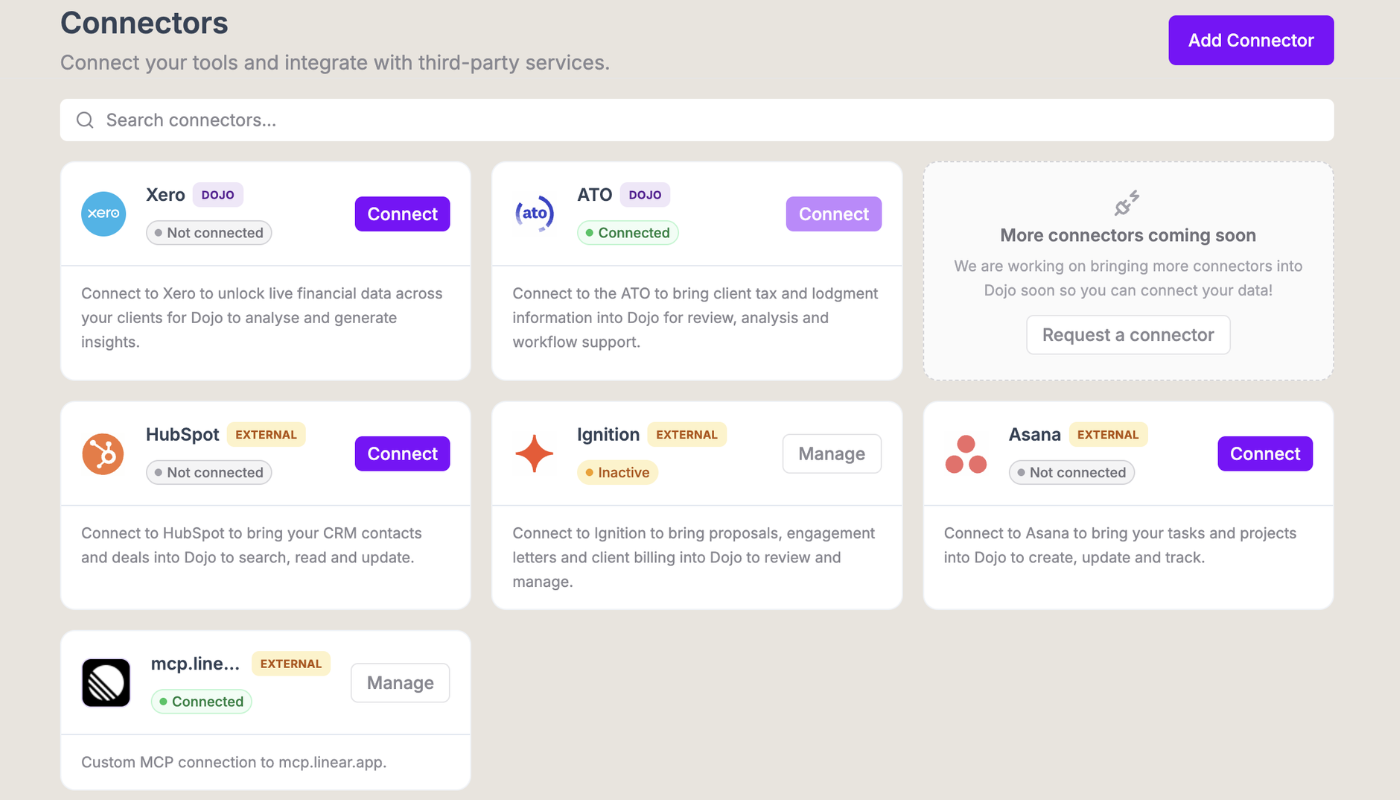Click the Ignition card title
The height and width of the screenshot is (800, 1400).
pyautogui.click(x=608, y=435)
